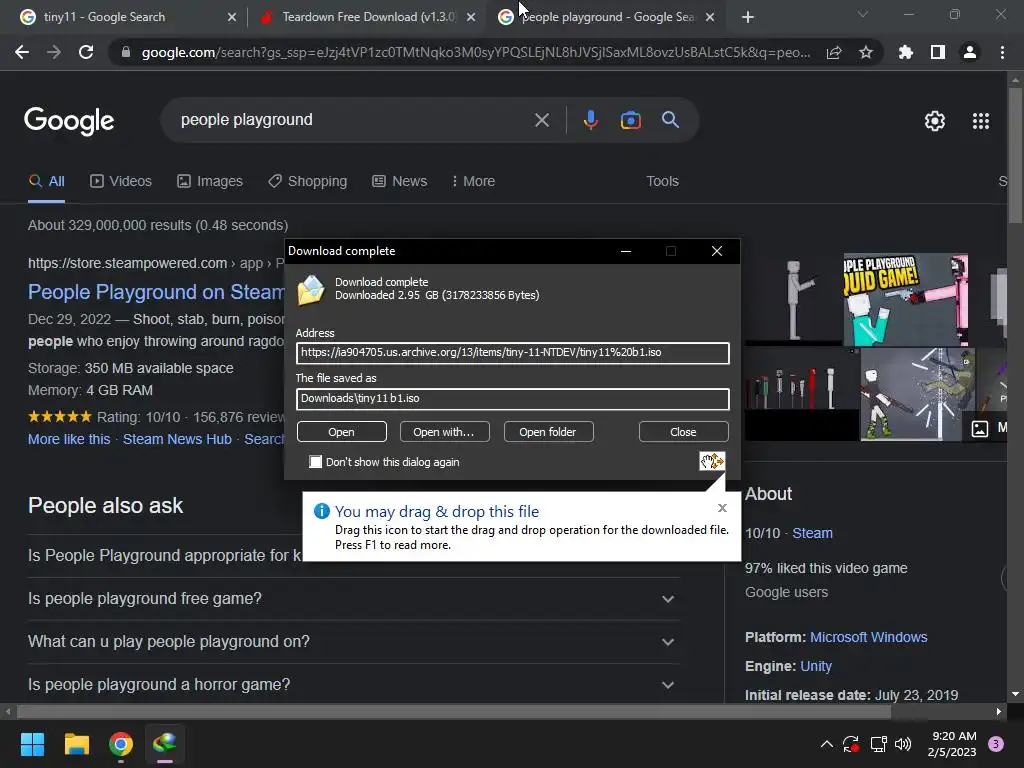This screenshot has height=768, width=1024.
Task: Clear the Google search box with X
Action: click(542, 120)
